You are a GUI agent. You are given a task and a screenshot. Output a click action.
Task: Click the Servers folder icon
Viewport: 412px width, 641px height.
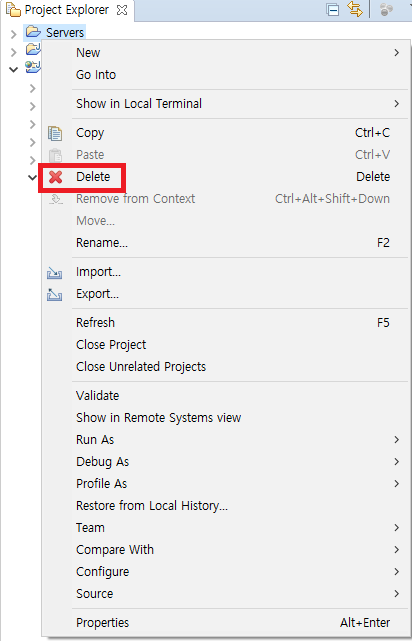(34, 32)
